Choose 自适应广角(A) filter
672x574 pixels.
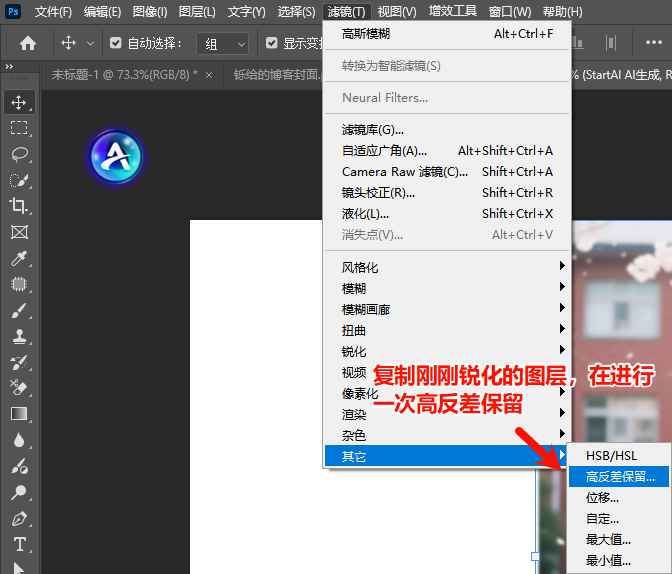447,150
